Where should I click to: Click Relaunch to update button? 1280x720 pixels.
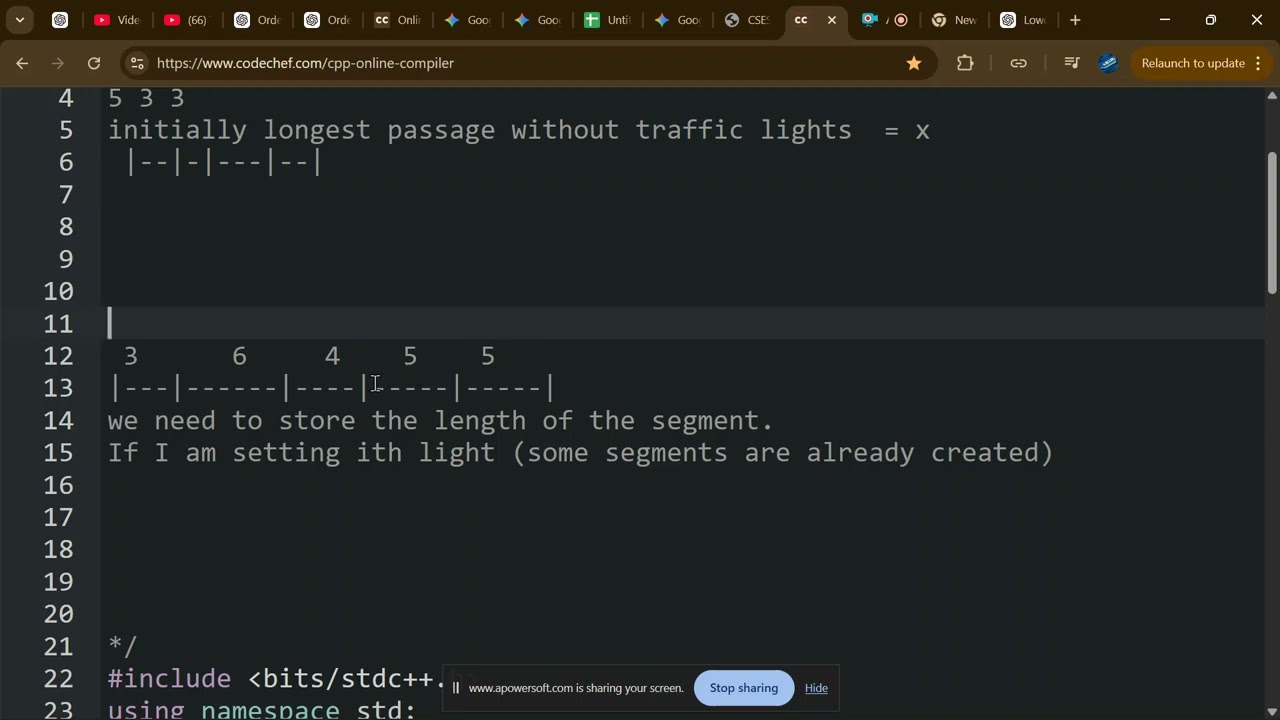tap(1193, 63)
